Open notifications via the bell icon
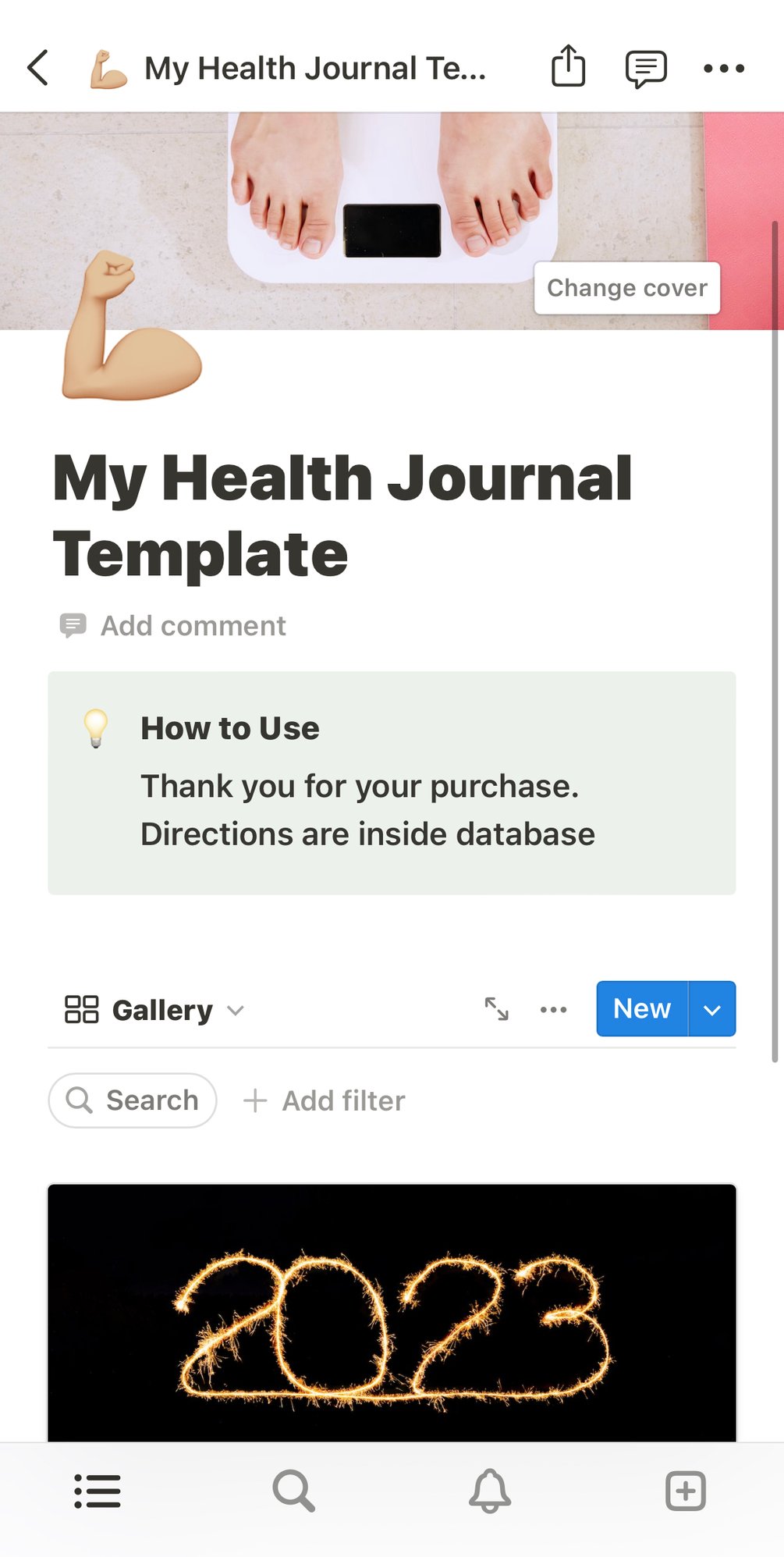Screen dimensions: 784x1557 click(490, 1491)
